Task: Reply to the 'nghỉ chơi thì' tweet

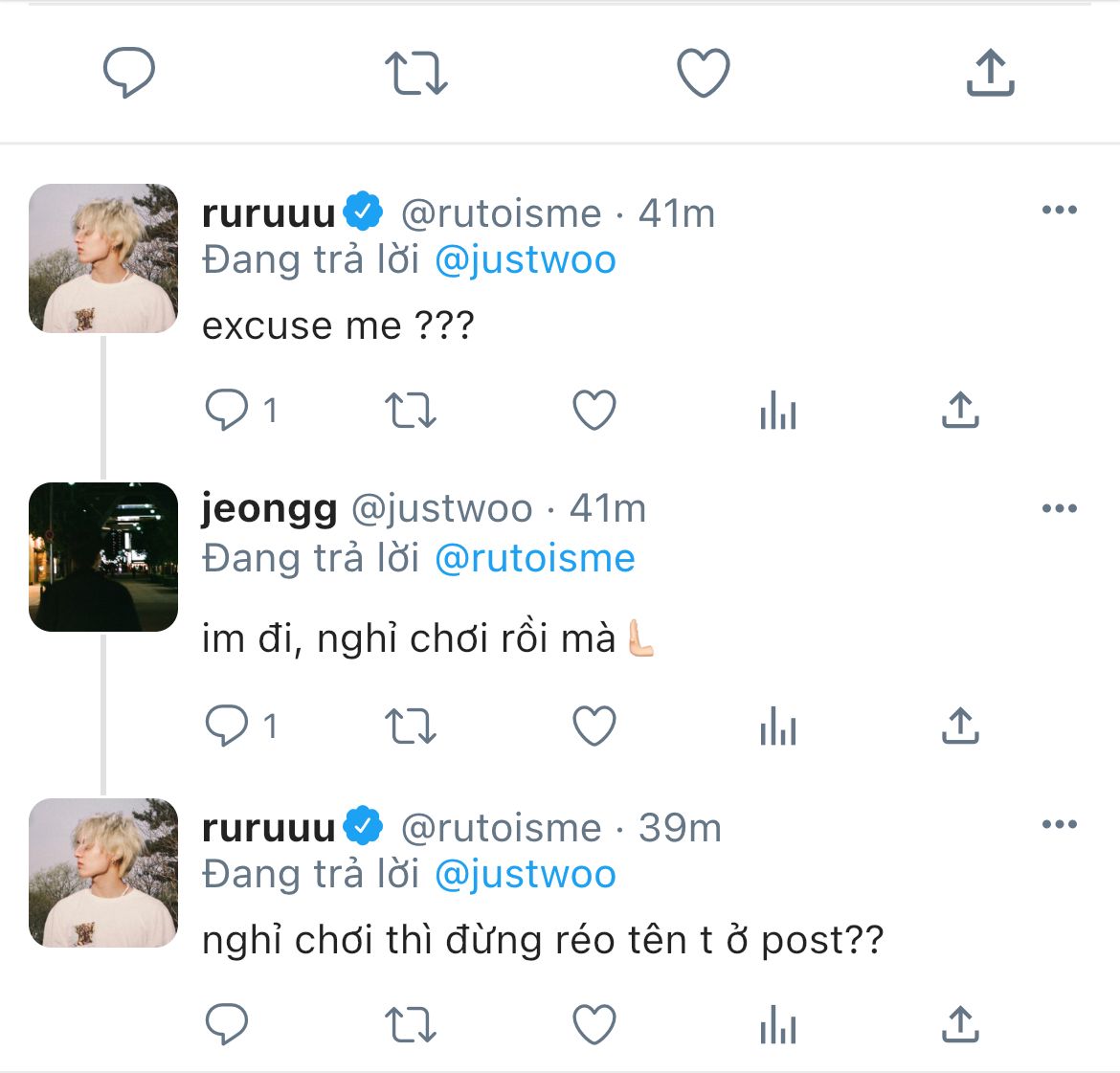Action: coord(227,1024)
